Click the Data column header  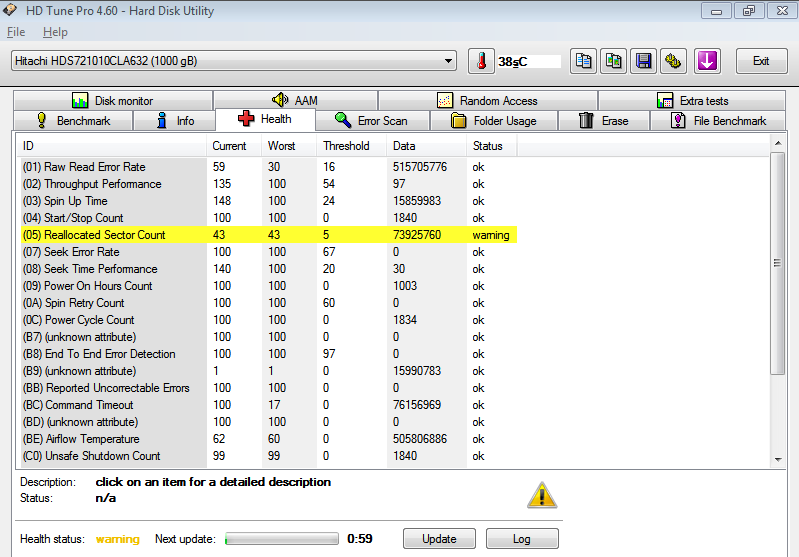pos(427,146)
